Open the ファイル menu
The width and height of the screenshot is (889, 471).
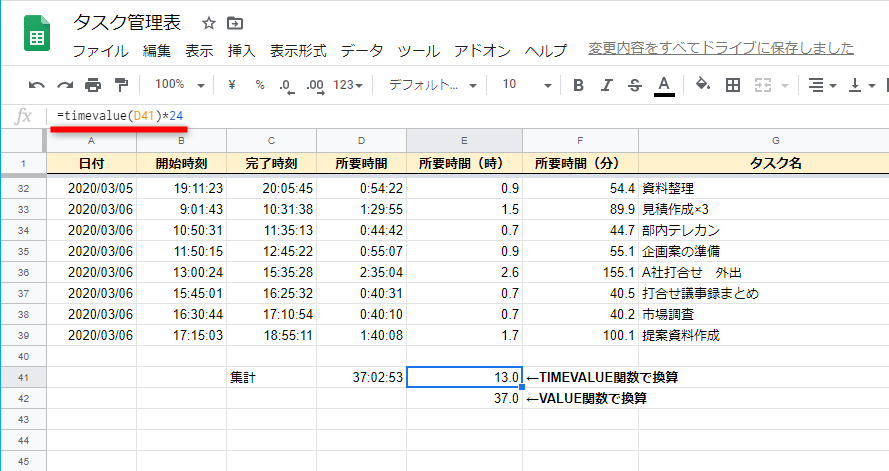point(100,51)
